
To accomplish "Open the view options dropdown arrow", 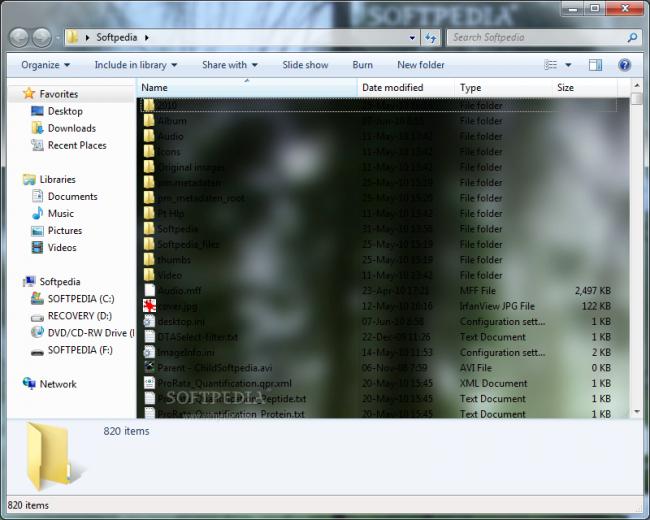I will 568,65.
